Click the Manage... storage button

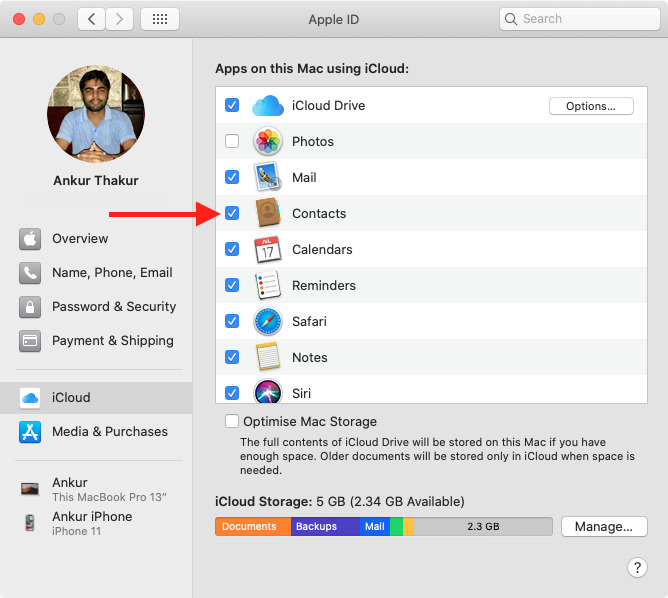pos(604,527)
